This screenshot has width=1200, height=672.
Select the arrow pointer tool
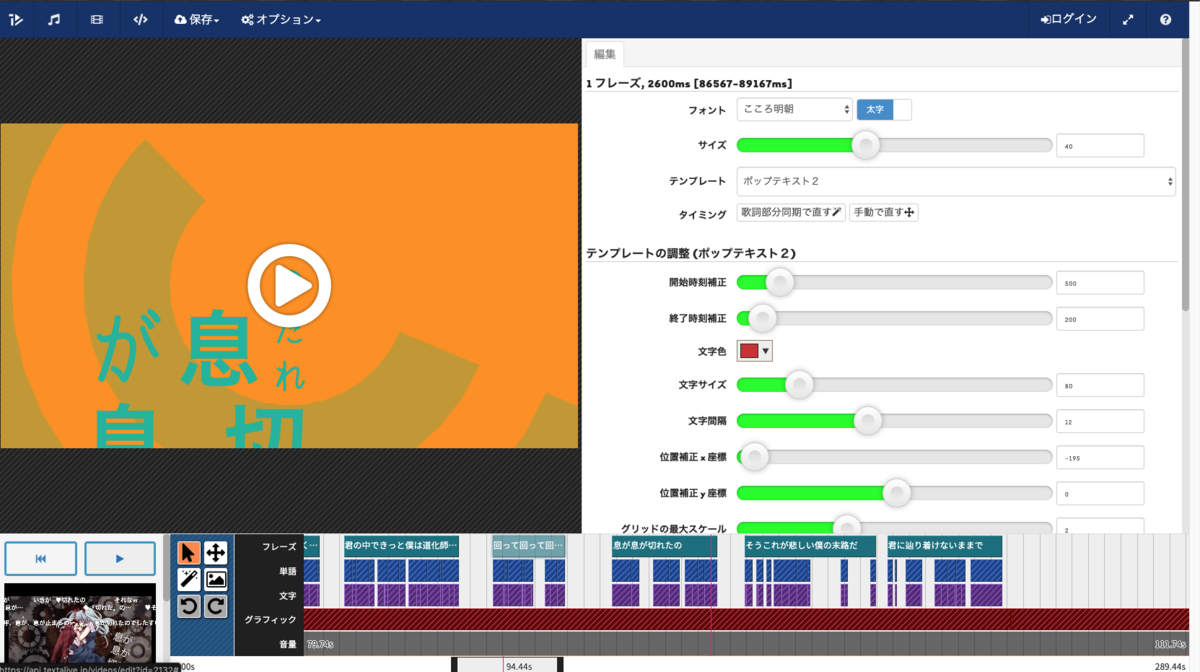click(x=188, y=553)
